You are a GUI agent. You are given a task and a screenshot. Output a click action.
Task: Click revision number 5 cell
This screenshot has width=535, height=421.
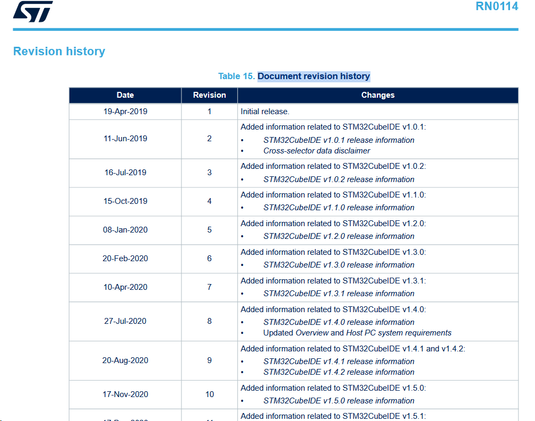pos(209,230)
